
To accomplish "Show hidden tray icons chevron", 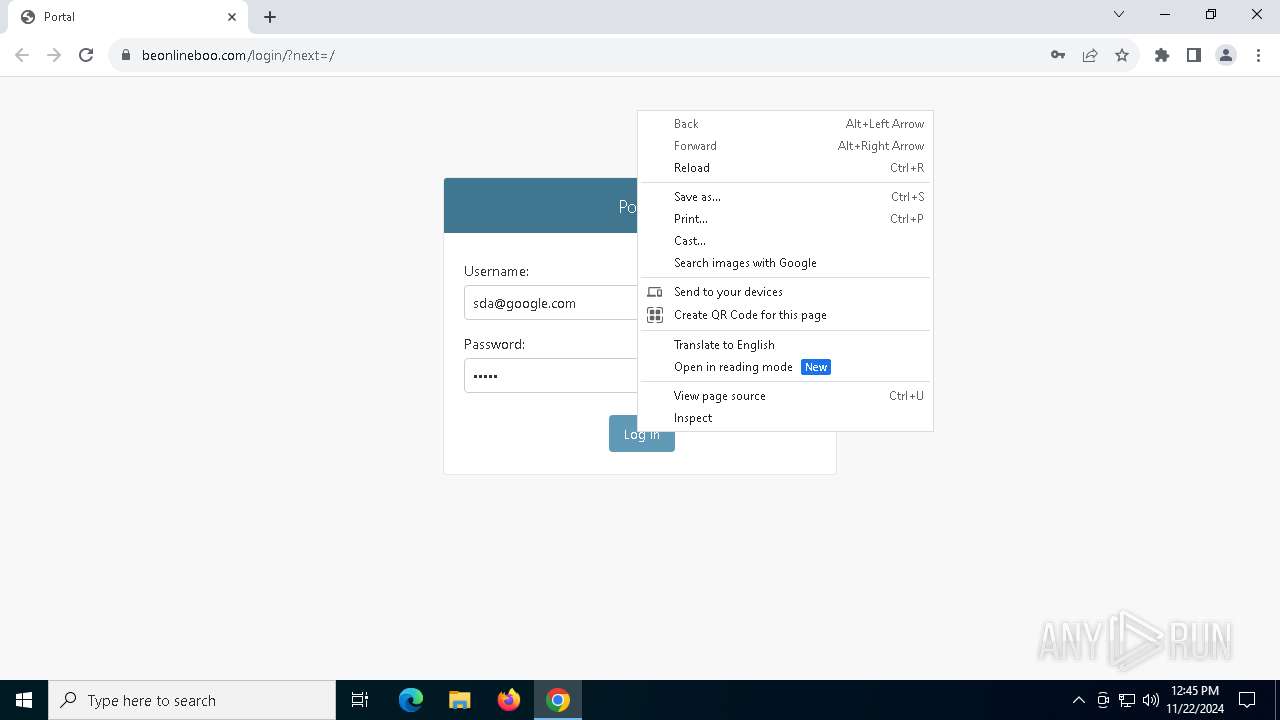I will [1078, 700].
